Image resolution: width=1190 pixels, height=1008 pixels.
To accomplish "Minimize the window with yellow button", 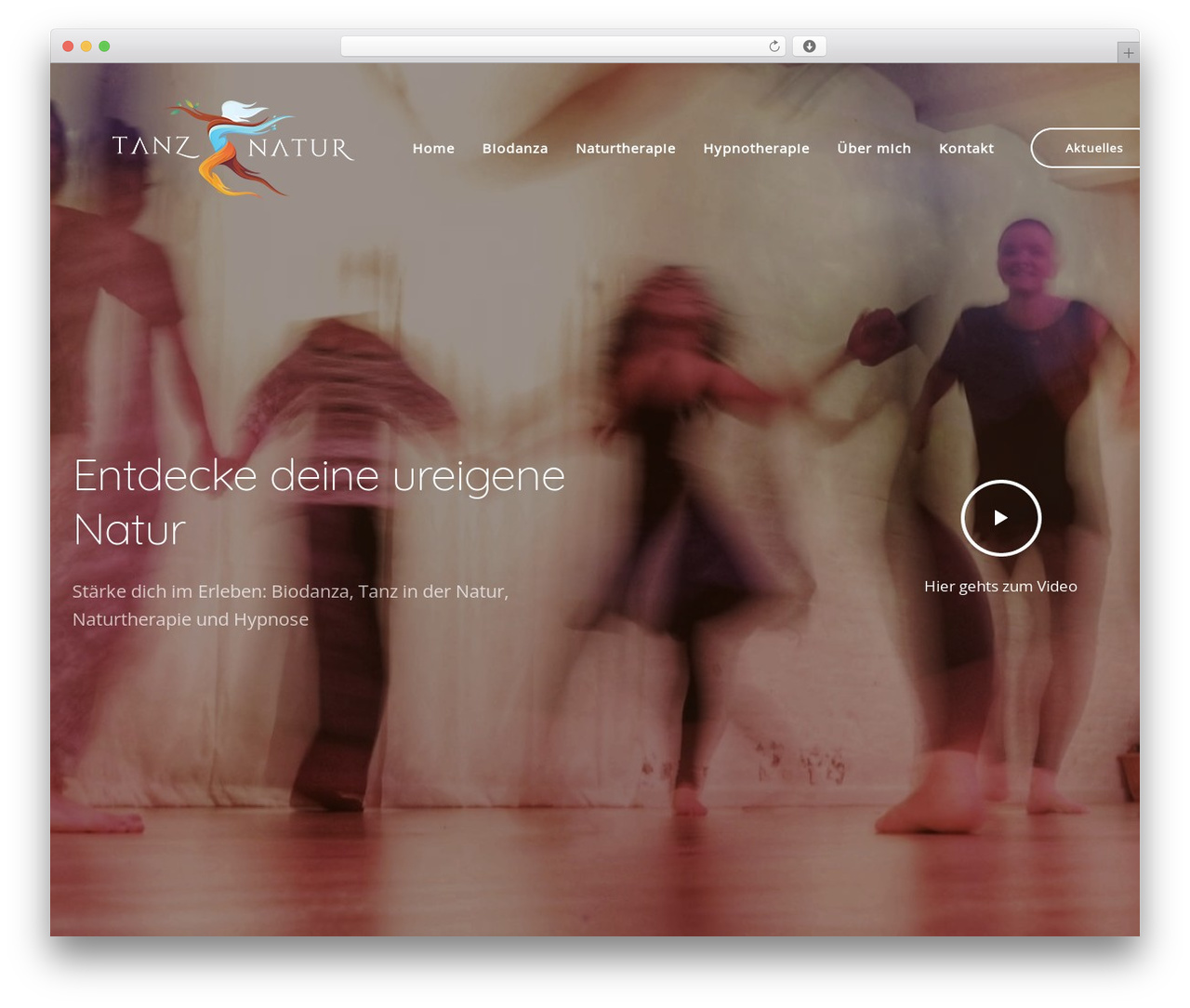I will tap(86, 46).
